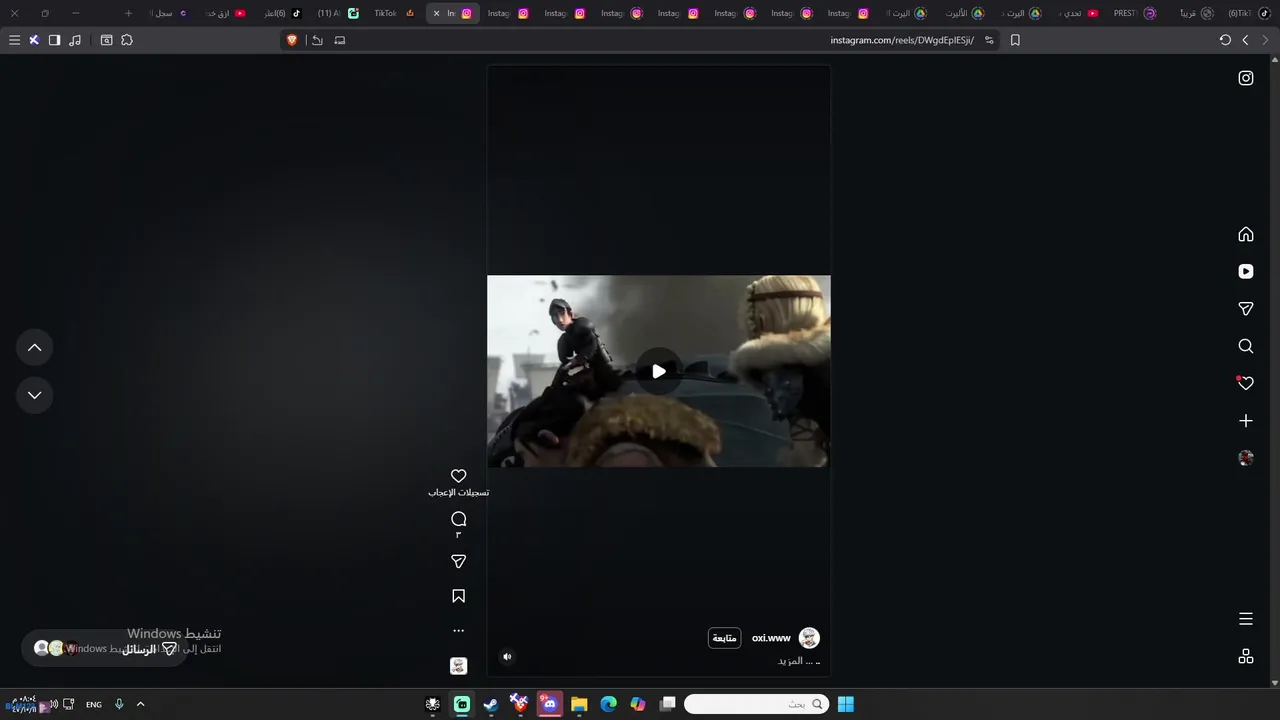Viewport: 1280px width, 720px height.
Task: Open the Reels section in the sidebar
Action: (x=1245, y=271)
